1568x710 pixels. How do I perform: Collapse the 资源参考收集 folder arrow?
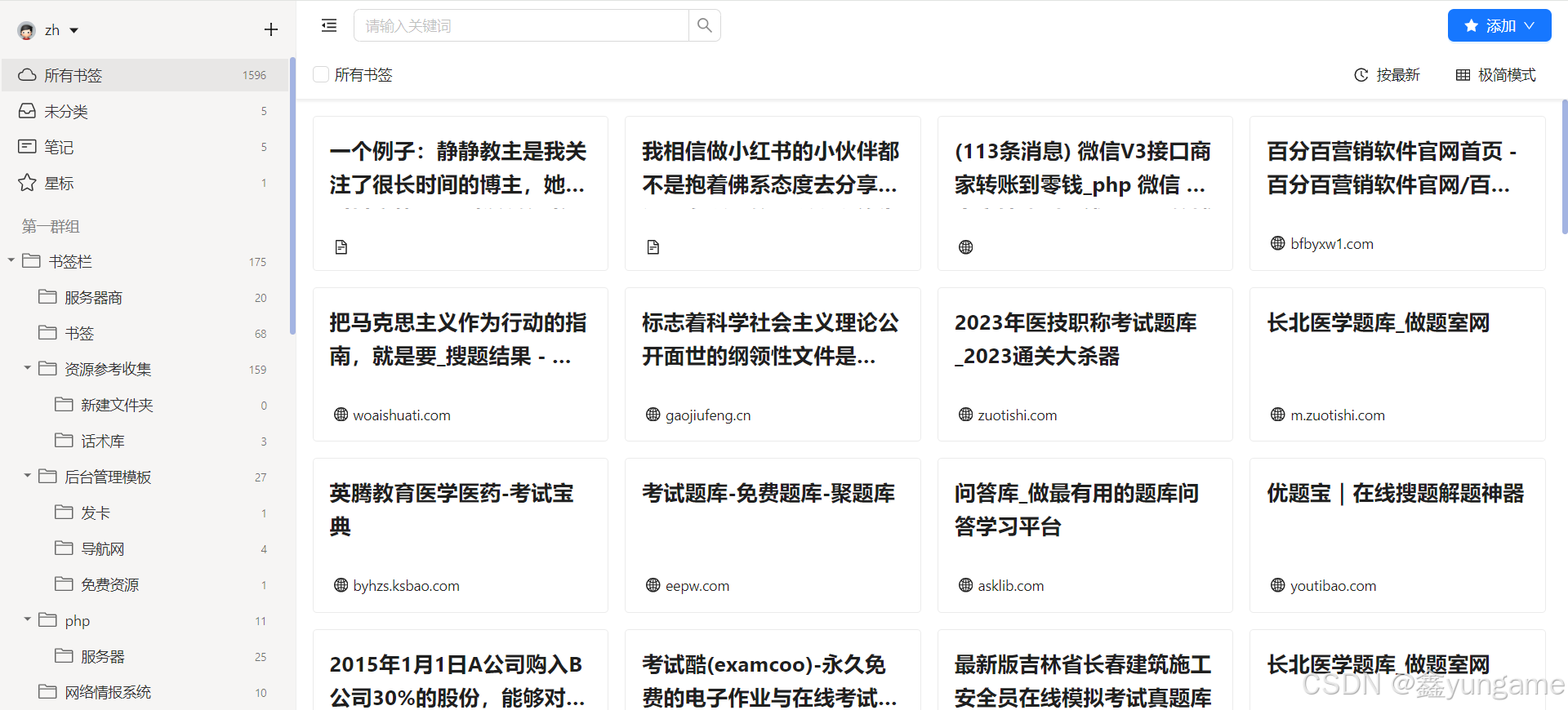click(x=28, y=368)
